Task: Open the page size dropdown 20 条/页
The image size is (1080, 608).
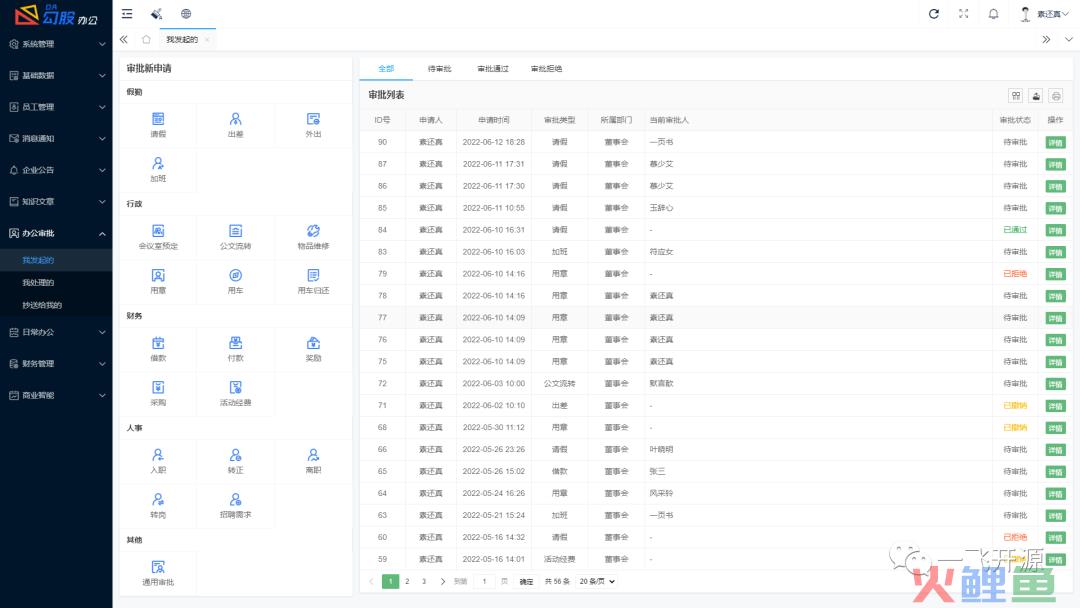Action: [596, 581]
